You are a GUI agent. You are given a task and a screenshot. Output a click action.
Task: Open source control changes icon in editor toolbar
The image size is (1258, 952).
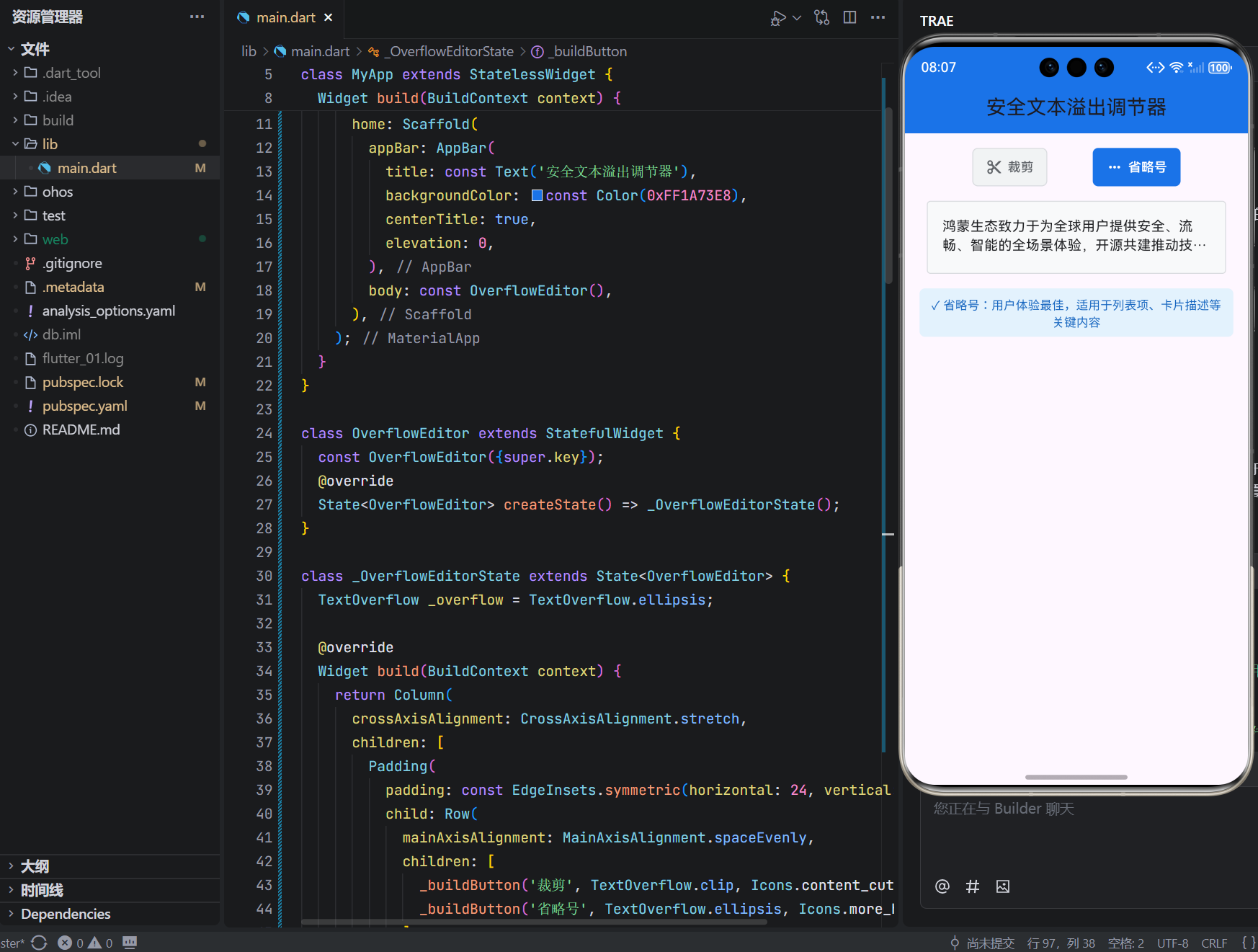click(x=821, y=17)
